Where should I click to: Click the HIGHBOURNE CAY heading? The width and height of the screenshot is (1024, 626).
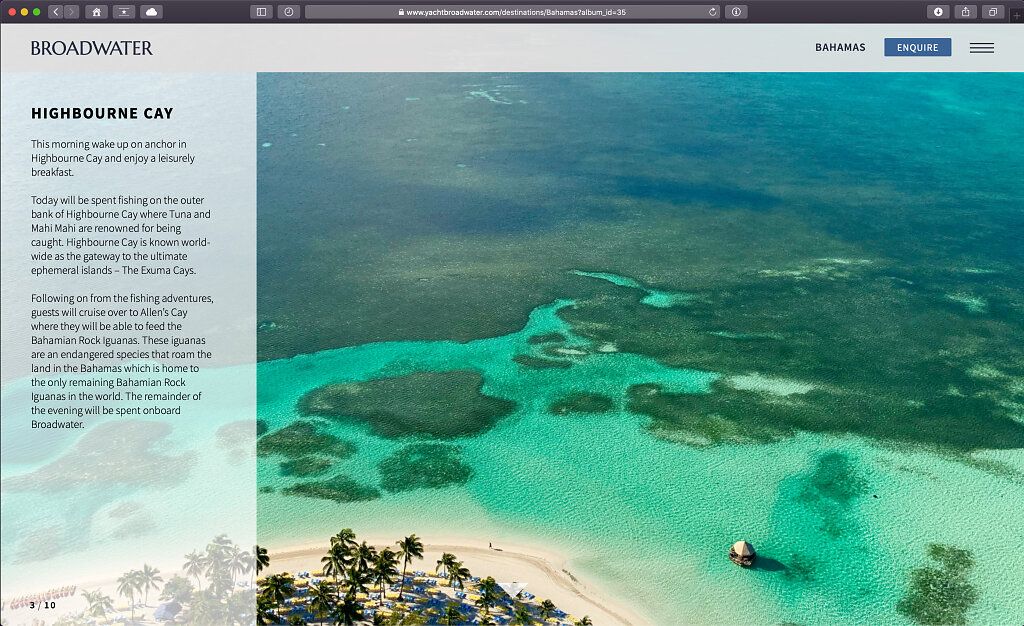point(103,114)
